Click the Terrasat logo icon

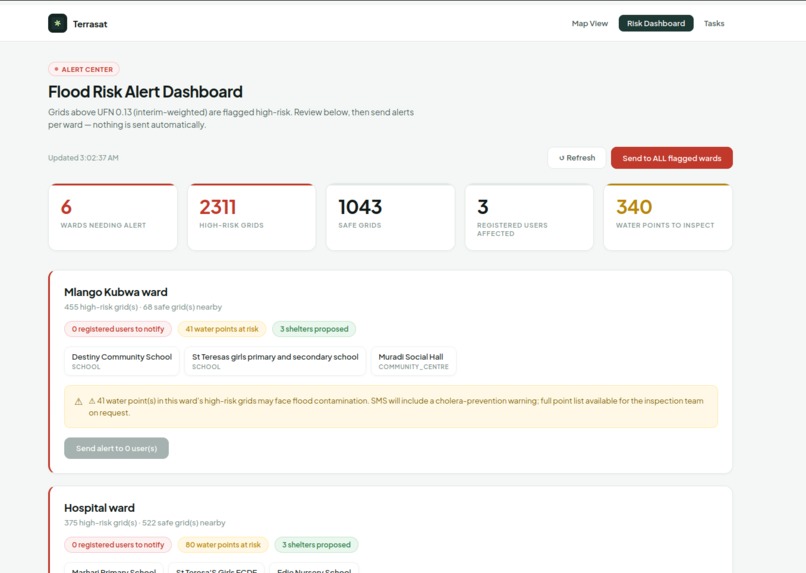click(x=58, y=23)
